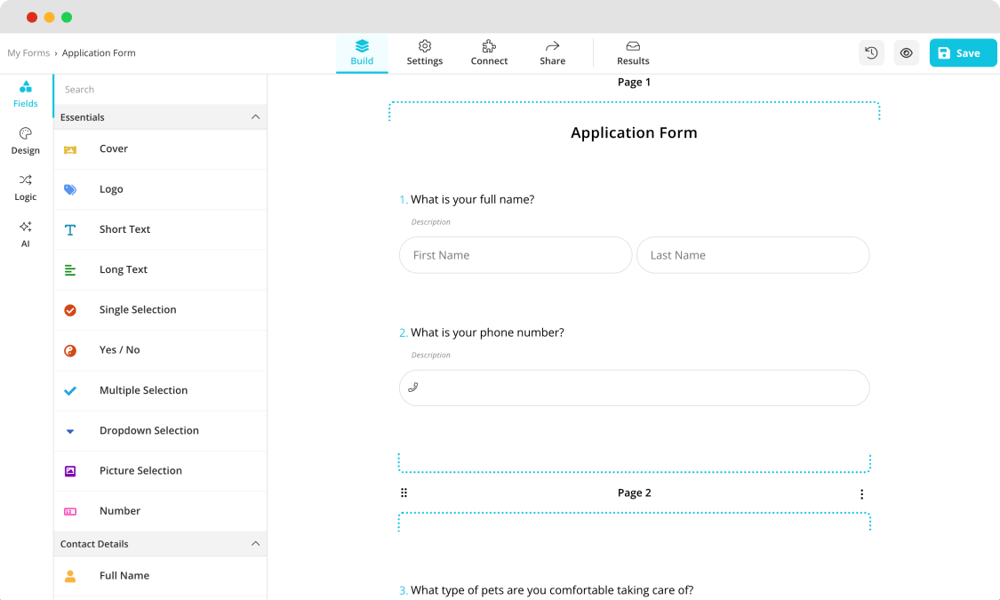Switch to the Settings tab
1000x600 pixels.
click(424, 53)
